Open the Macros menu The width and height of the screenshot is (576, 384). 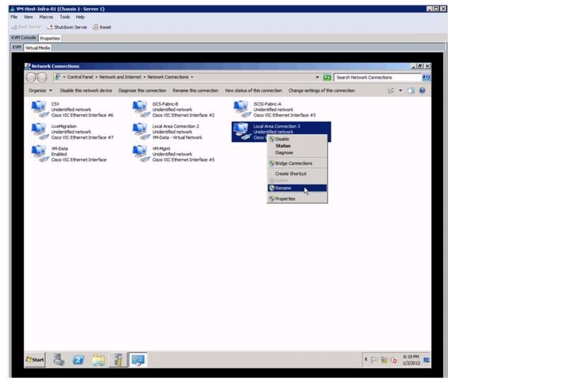[46, 17]
